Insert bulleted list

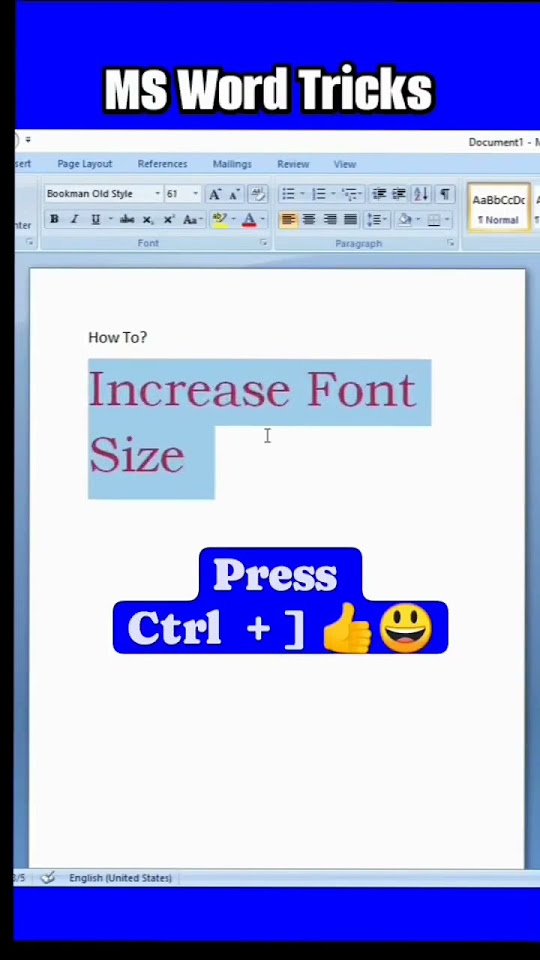point(288,194)
